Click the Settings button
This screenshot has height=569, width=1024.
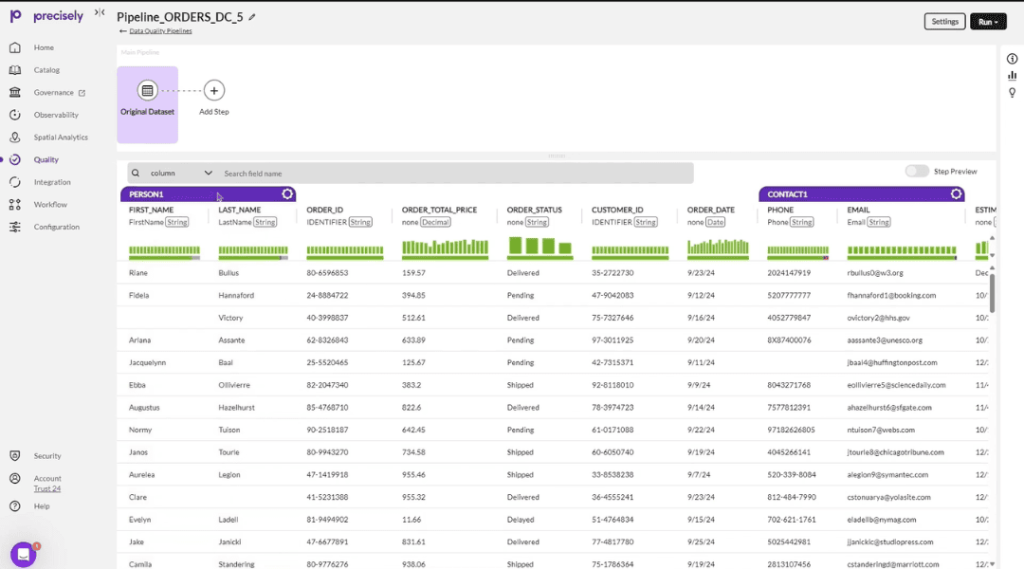pos(944,21)
